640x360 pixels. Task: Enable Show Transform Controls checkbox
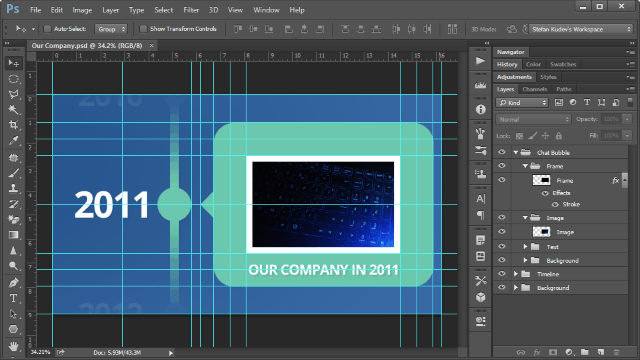tap(143, 29)
